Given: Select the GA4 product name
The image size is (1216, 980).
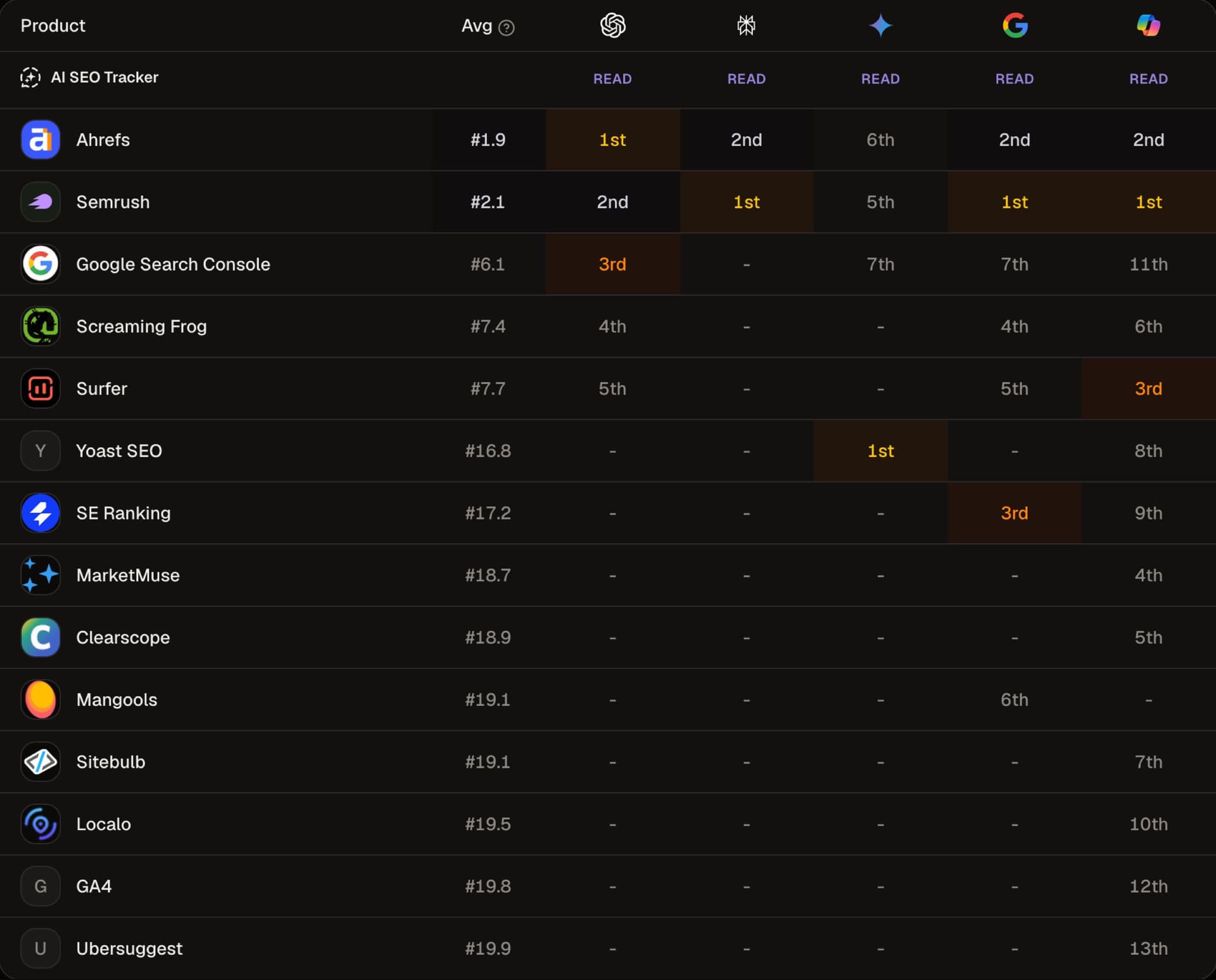Looking at the screenshot, I should pos(94,886).
